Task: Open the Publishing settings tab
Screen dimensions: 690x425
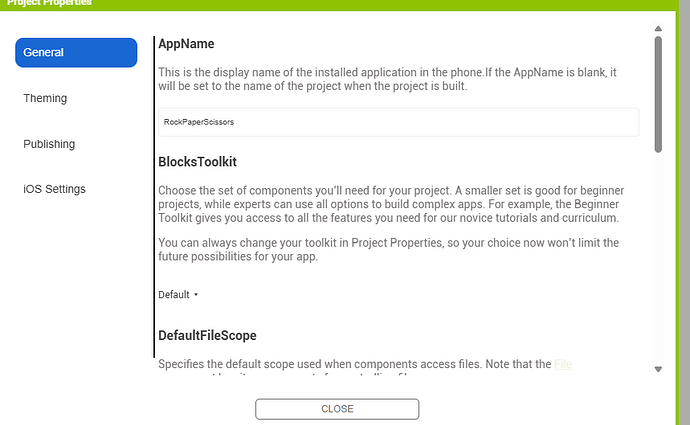Action: pos(49,144)
